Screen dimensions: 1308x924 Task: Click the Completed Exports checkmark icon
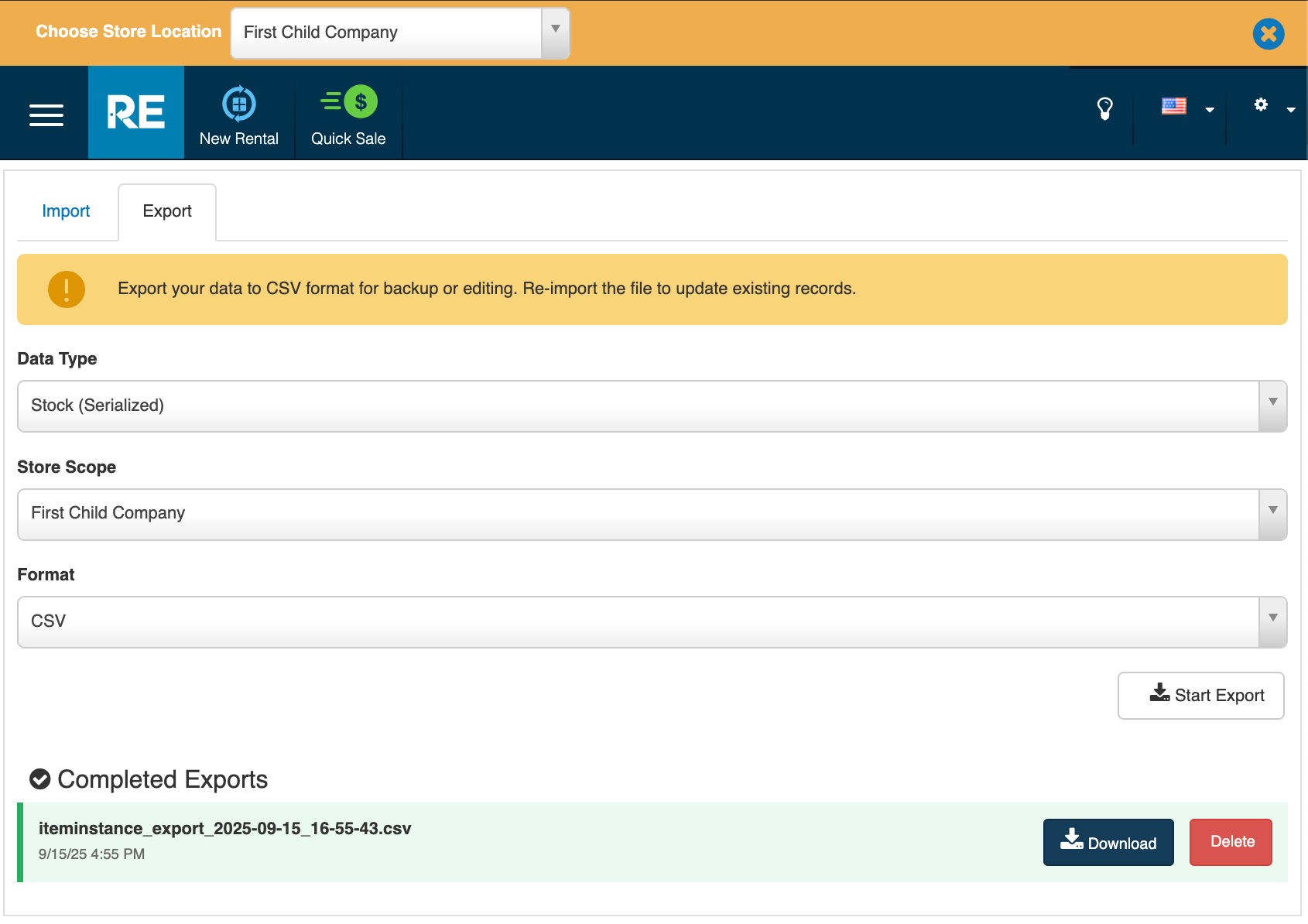[40, 779]
